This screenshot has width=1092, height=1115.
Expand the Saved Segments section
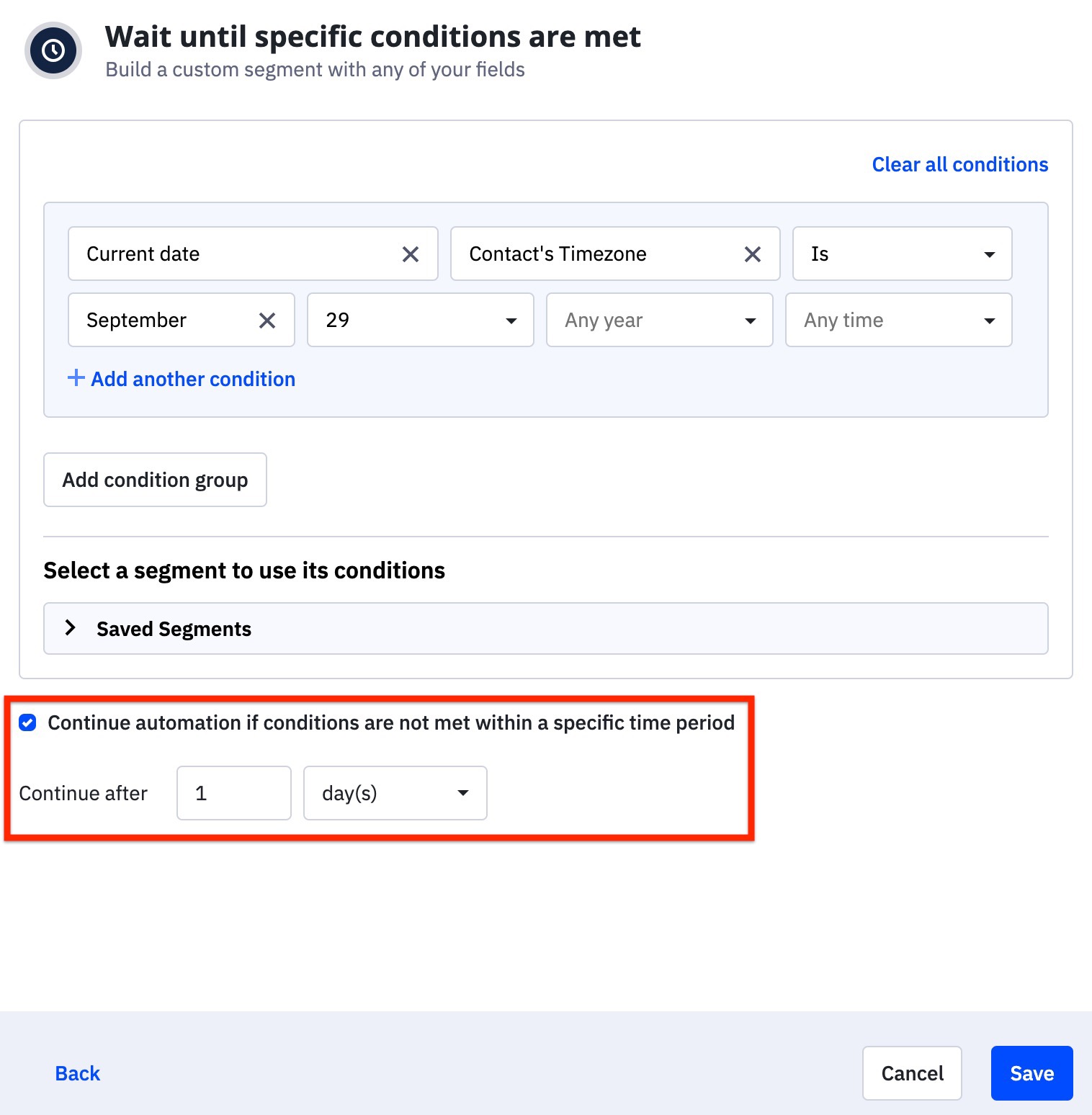pos(71,628)
